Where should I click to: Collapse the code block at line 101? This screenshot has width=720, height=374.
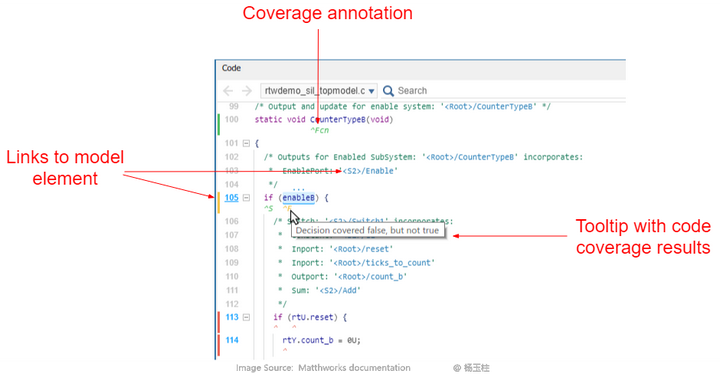tap(246, 143)
